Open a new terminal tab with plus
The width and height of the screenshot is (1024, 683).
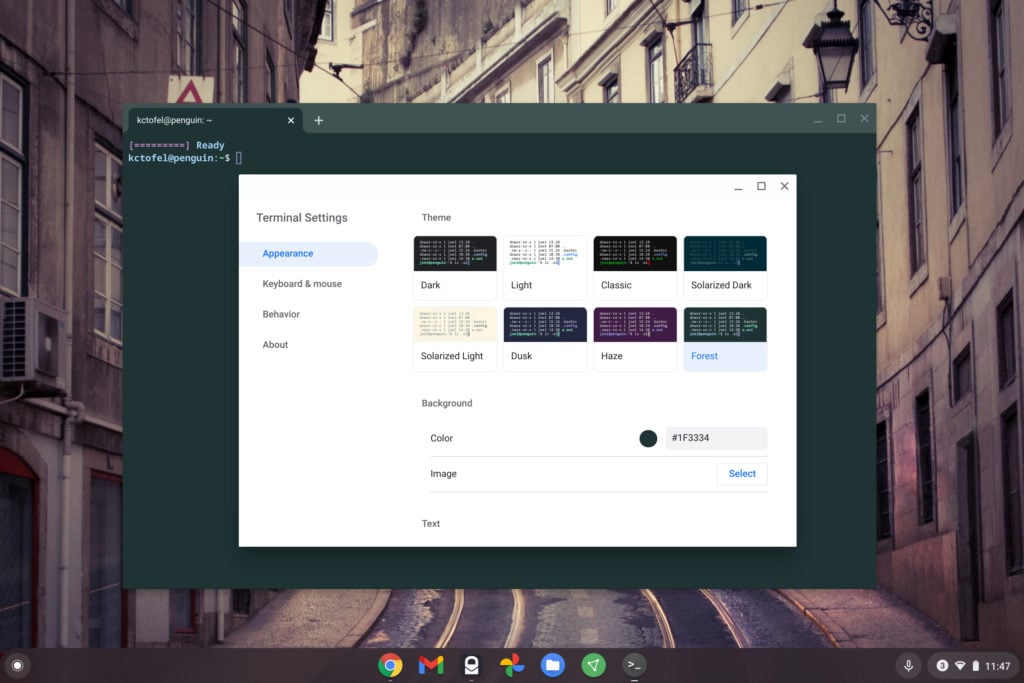click(319, 120)
